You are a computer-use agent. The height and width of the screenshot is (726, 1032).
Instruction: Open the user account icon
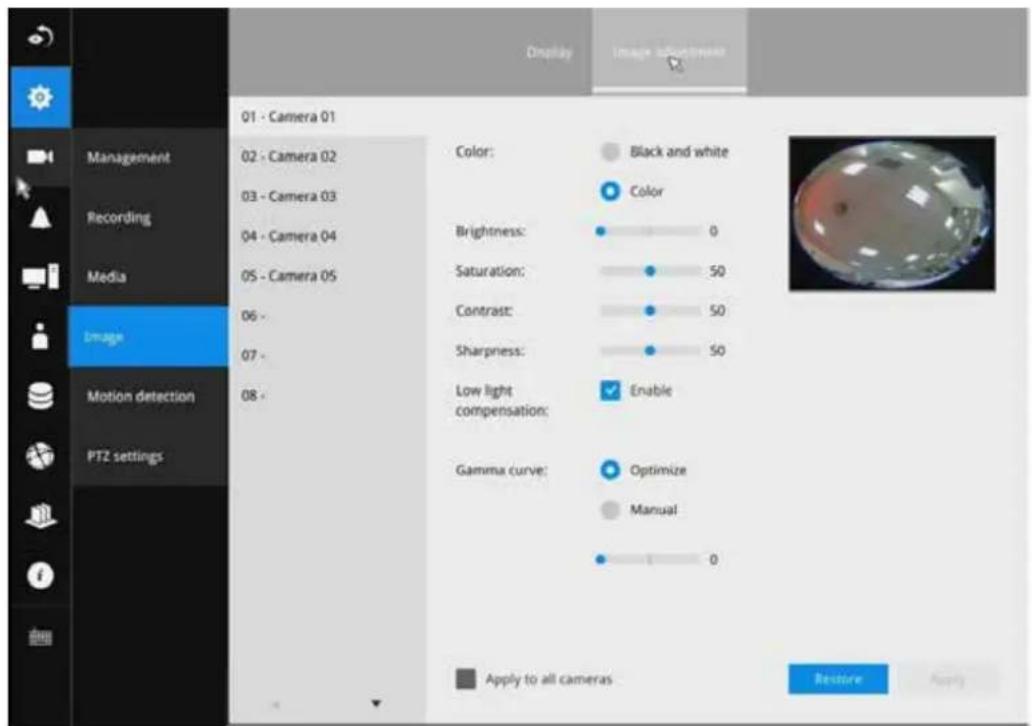click(x=40, y=336)
